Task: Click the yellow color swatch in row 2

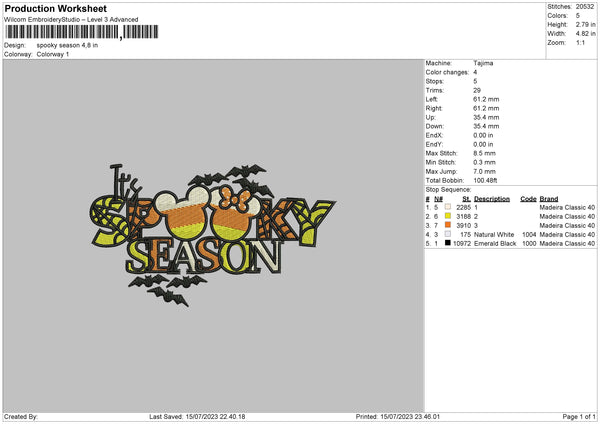Action: click(448, 216)
